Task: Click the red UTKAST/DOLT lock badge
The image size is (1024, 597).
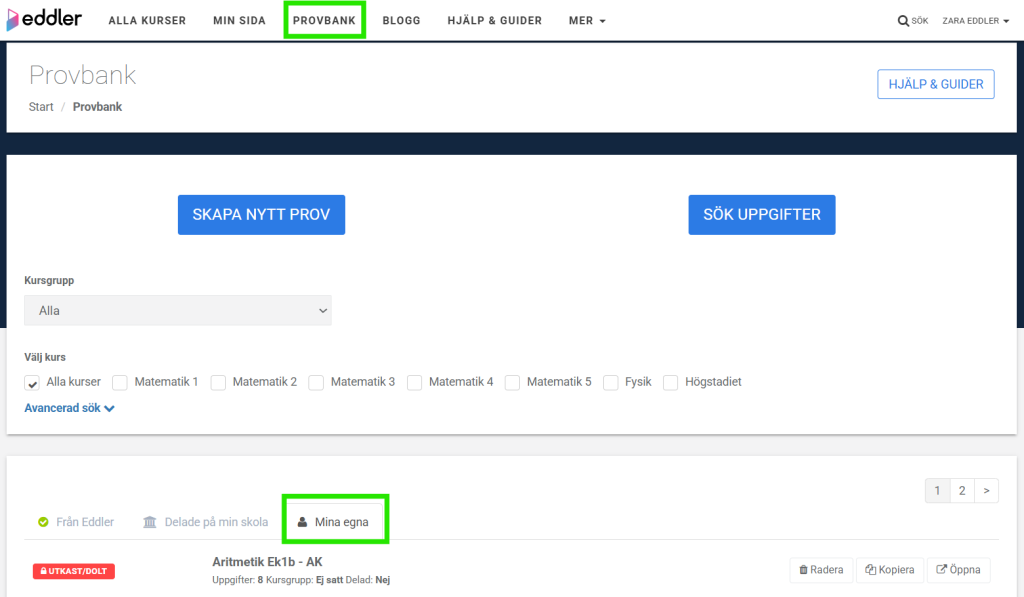Action: pos(74,571)
